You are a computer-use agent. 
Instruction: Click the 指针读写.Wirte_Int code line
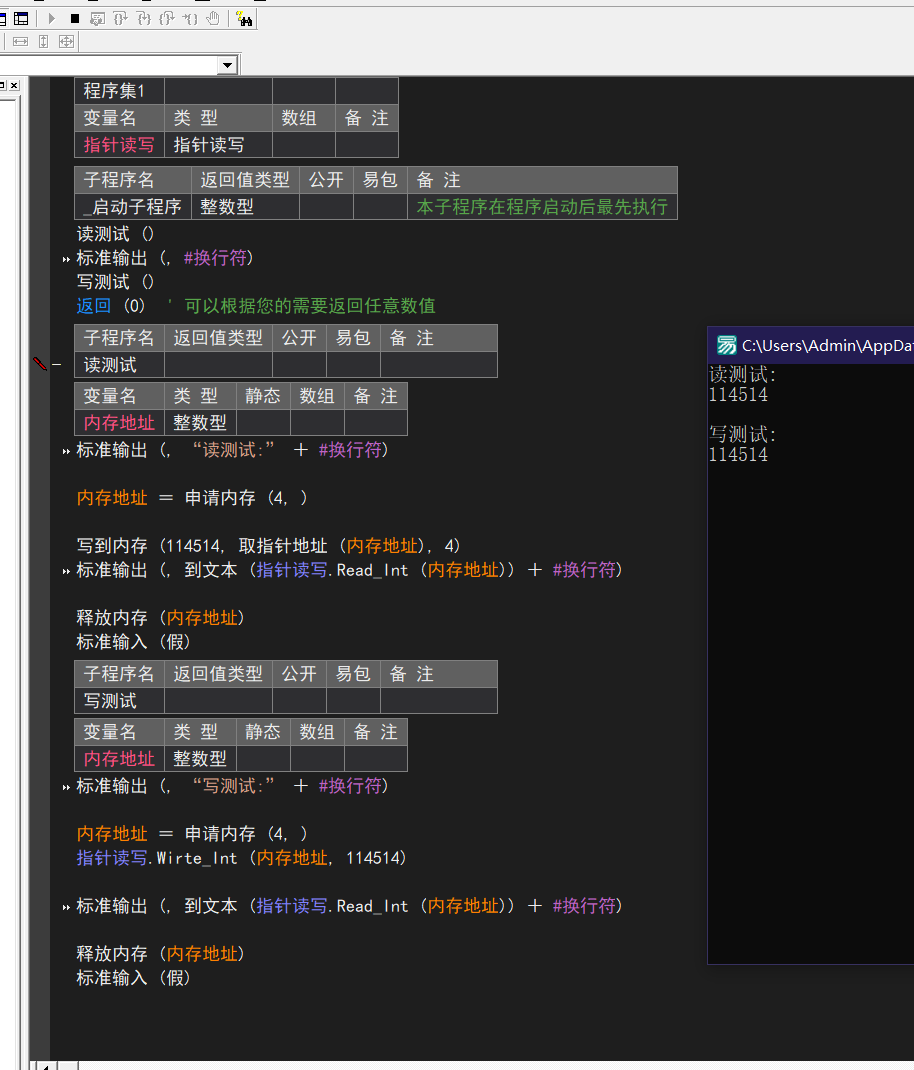242,858
